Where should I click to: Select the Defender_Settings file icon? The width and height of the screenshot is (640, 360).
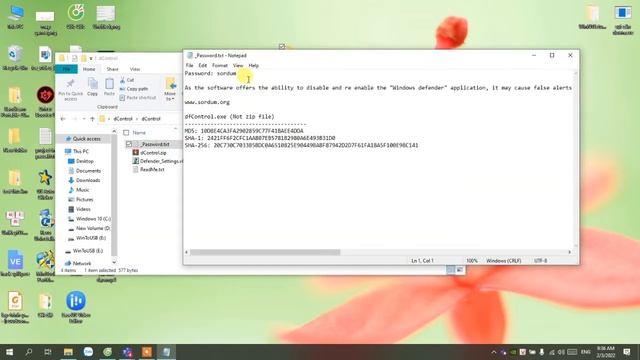coord(136,161)
